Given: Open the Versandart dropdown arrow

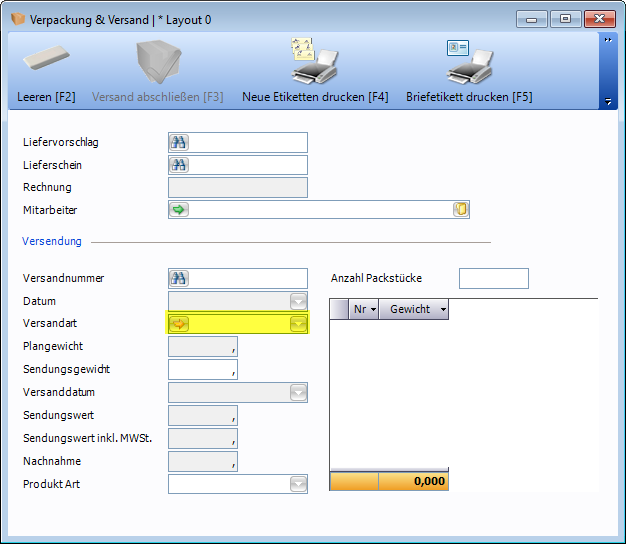Looking at the screenshot, I should coord(298,324).
